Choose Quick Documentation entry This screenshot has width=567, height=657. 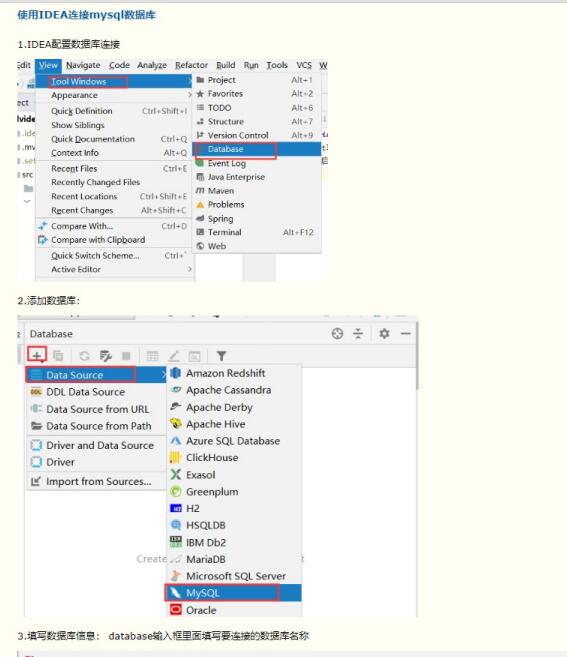114,139
